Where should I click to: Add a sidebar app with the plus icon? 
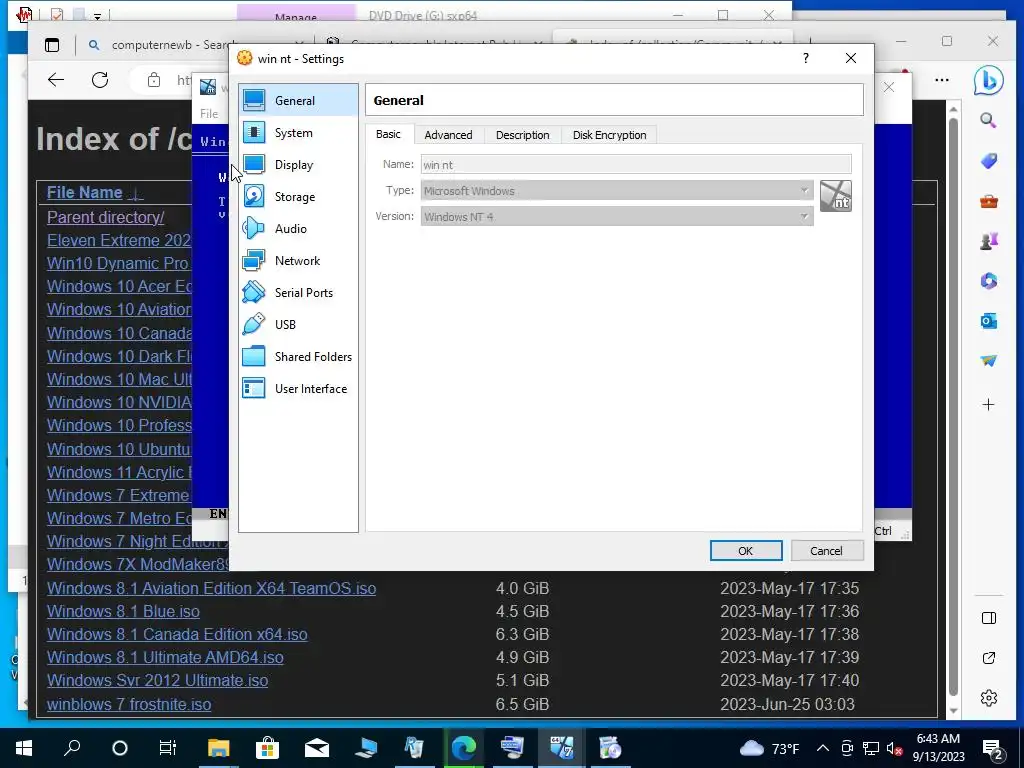click(x=989, y=405)
